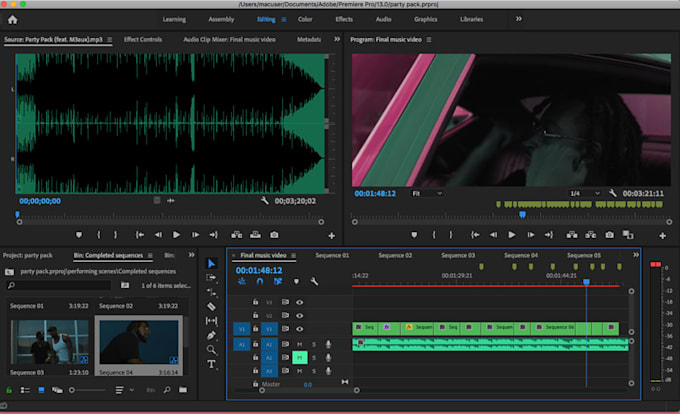Screen dimensions: 680x414
Task: Click timeline timecode 00:01:48:12
Action: [x=259, y=270]
